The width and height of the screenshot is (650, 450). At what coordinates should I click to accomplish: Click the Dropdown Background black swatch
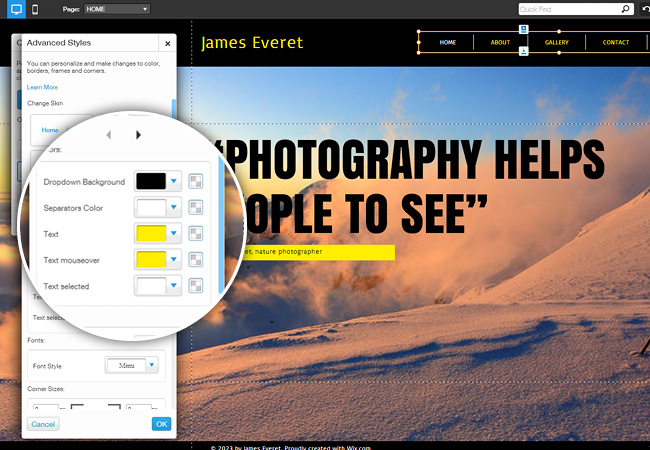[151, 181]
